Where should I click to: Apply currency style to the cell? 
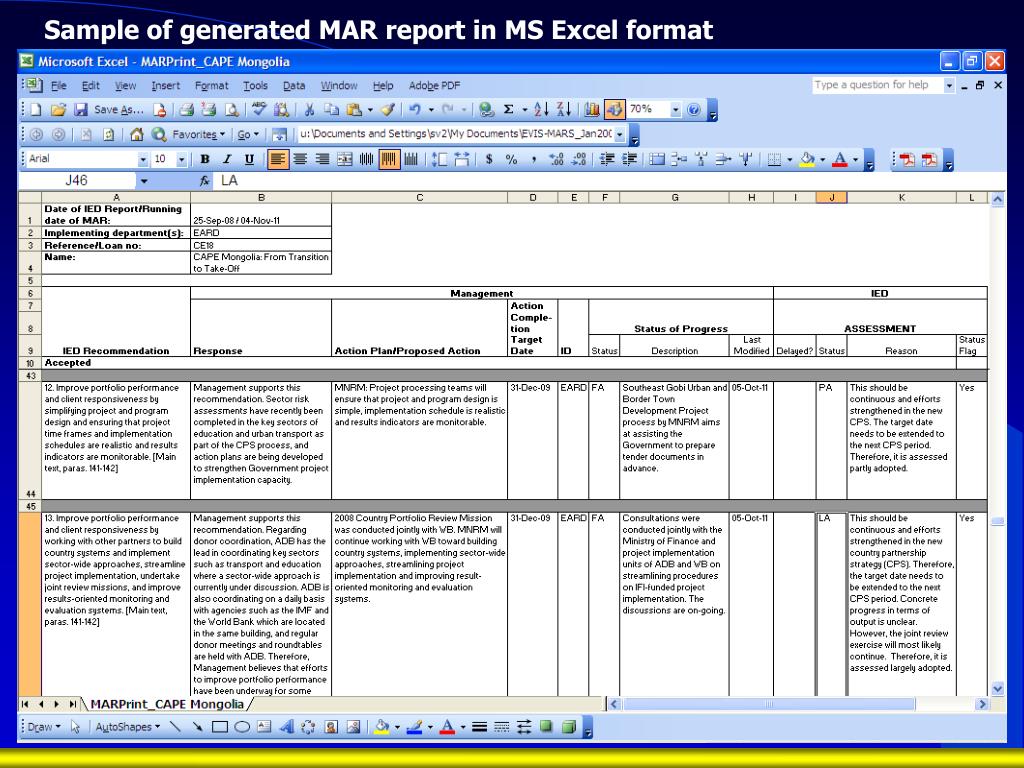[x=488, y=159]
